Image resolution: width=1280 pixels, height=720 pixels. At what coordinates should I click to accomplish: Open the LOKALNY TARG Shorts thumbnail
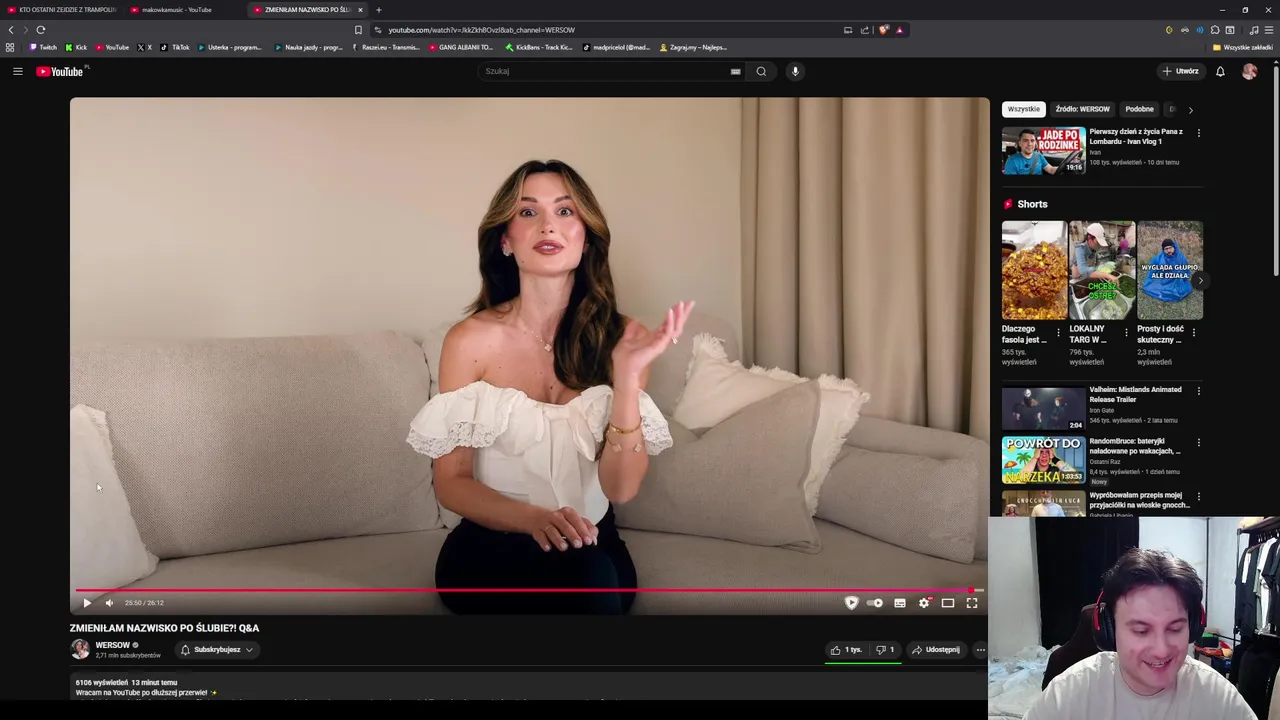(1102, 270)
